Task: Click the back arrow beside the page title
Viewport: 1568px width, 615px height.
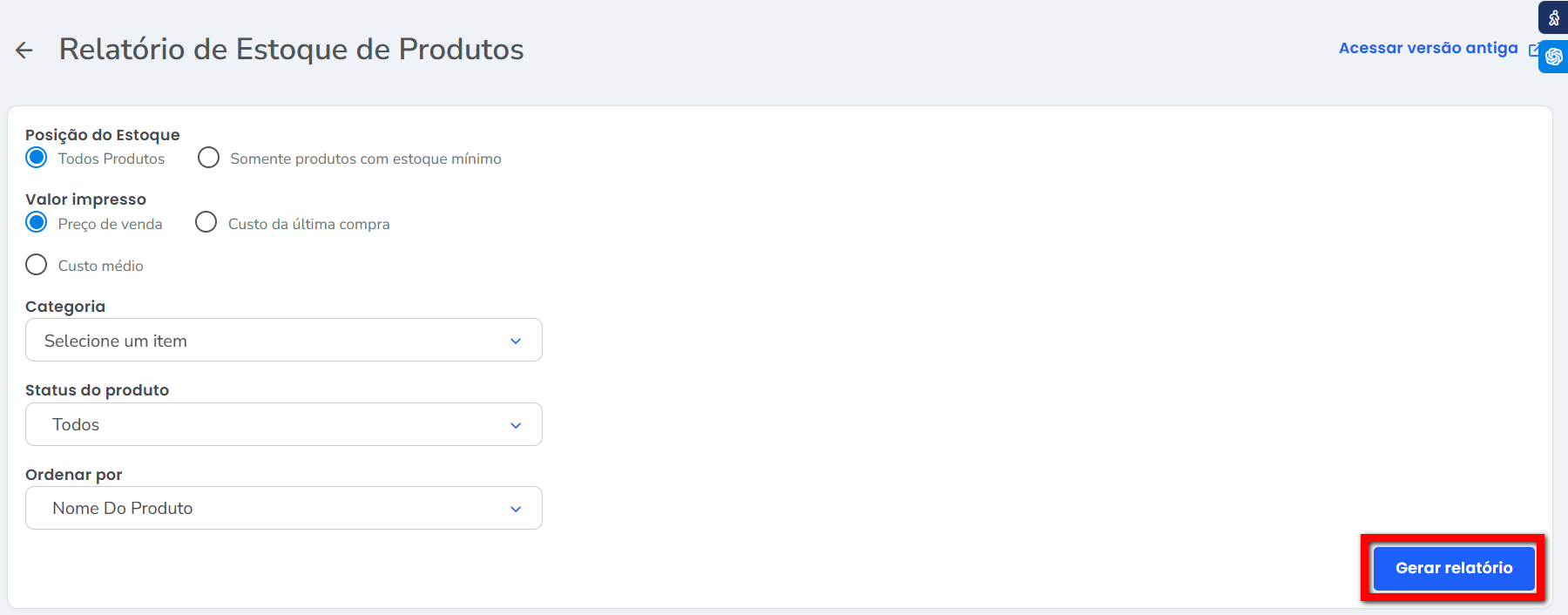Action: 24,51
